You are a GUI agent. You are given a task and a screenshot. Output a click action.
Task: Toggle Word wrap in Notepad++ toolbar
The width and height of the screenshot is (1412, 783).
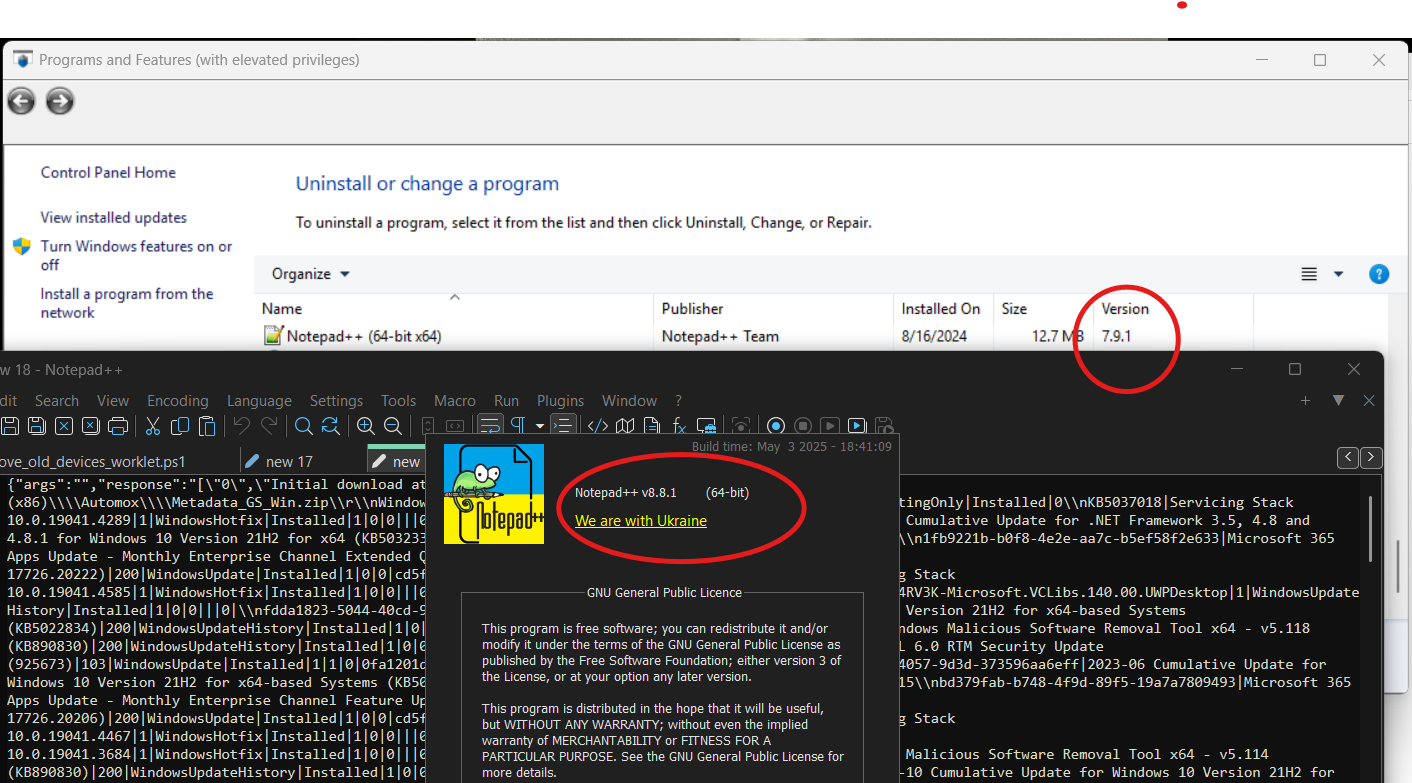(490, 425)
